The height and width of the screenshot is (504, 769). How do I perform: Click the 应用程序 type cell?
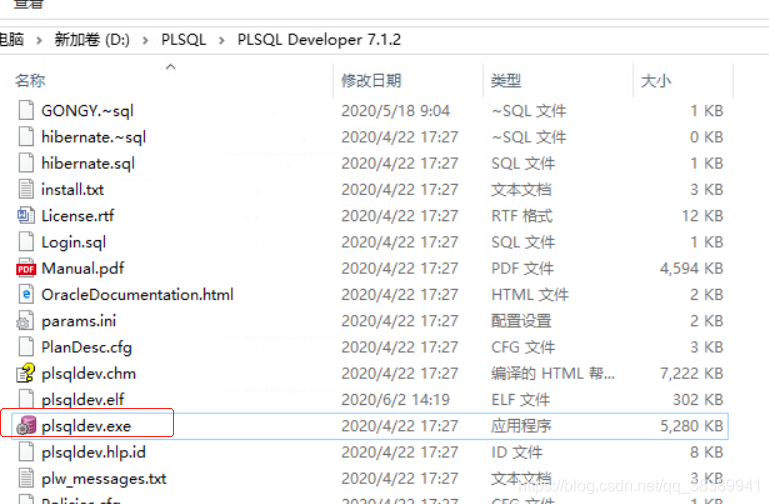pos(521,426)
